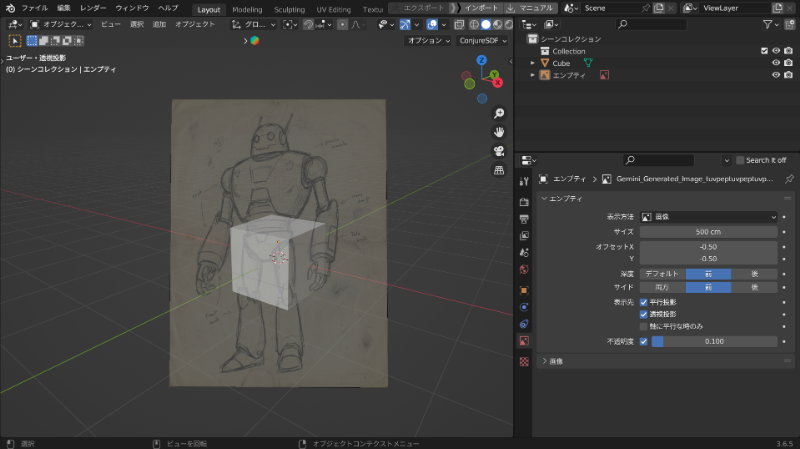This screenshot has height=449, width=800.
Task: Open the Output properties printer icon
Action: pos(523,218)
